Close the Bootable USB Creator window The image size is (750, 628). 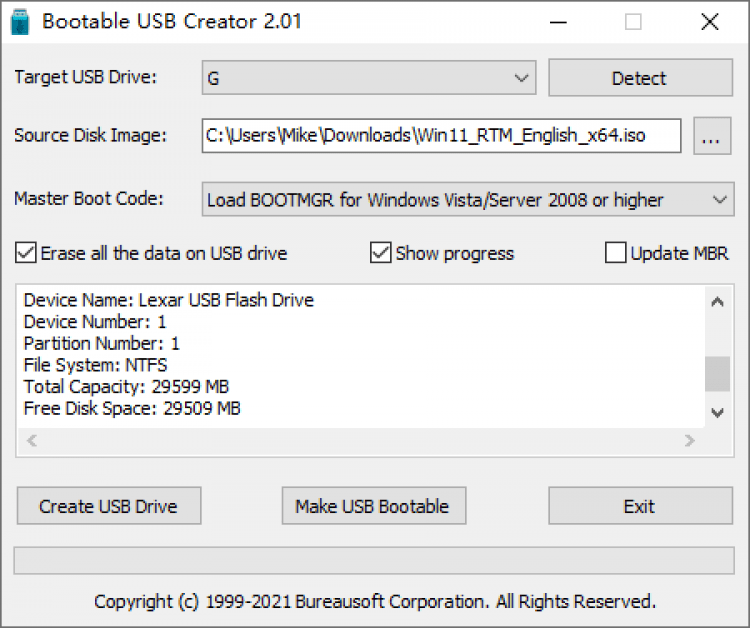pyautogui.click(x=709, y=22)
